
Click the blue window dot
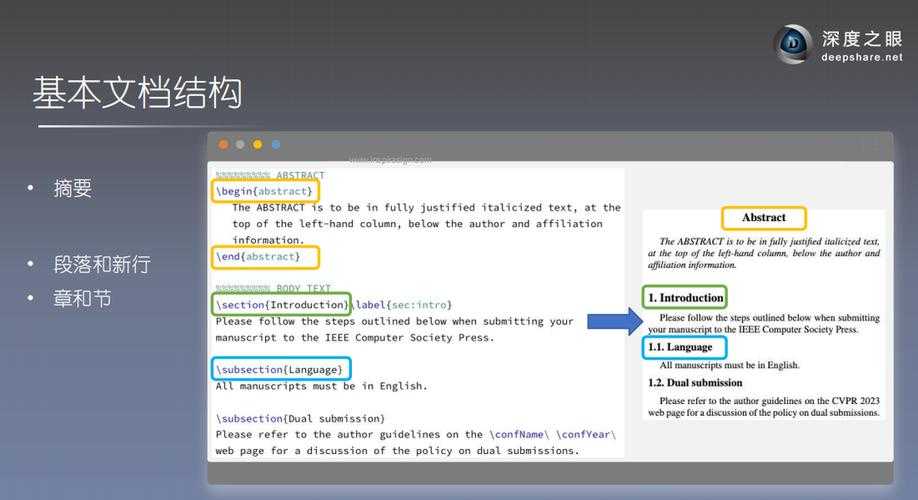click(275, 145)
